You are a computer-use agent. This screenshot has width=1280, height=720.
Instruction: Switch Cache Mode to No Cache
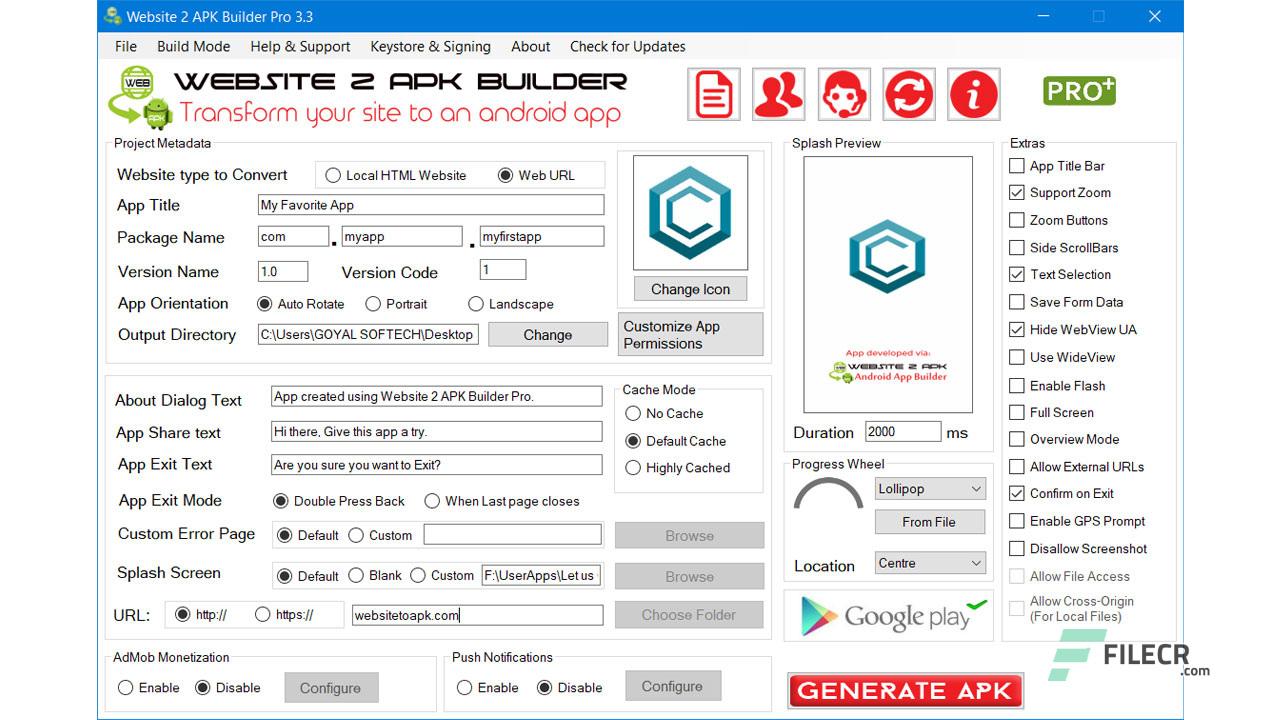click(x=632, y=413)
